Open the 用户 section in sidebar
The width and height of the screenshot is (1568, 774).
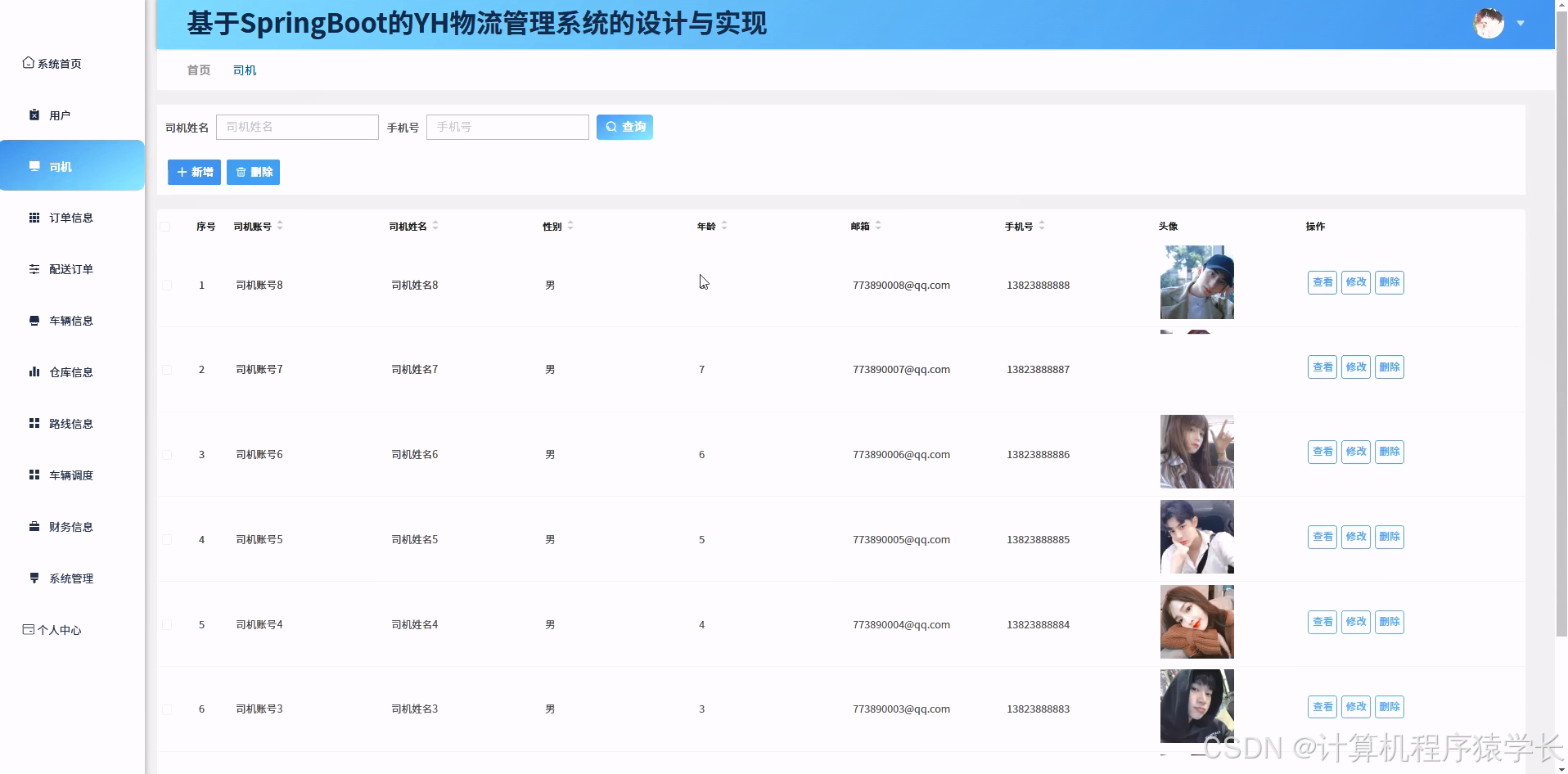pos(57,115)
